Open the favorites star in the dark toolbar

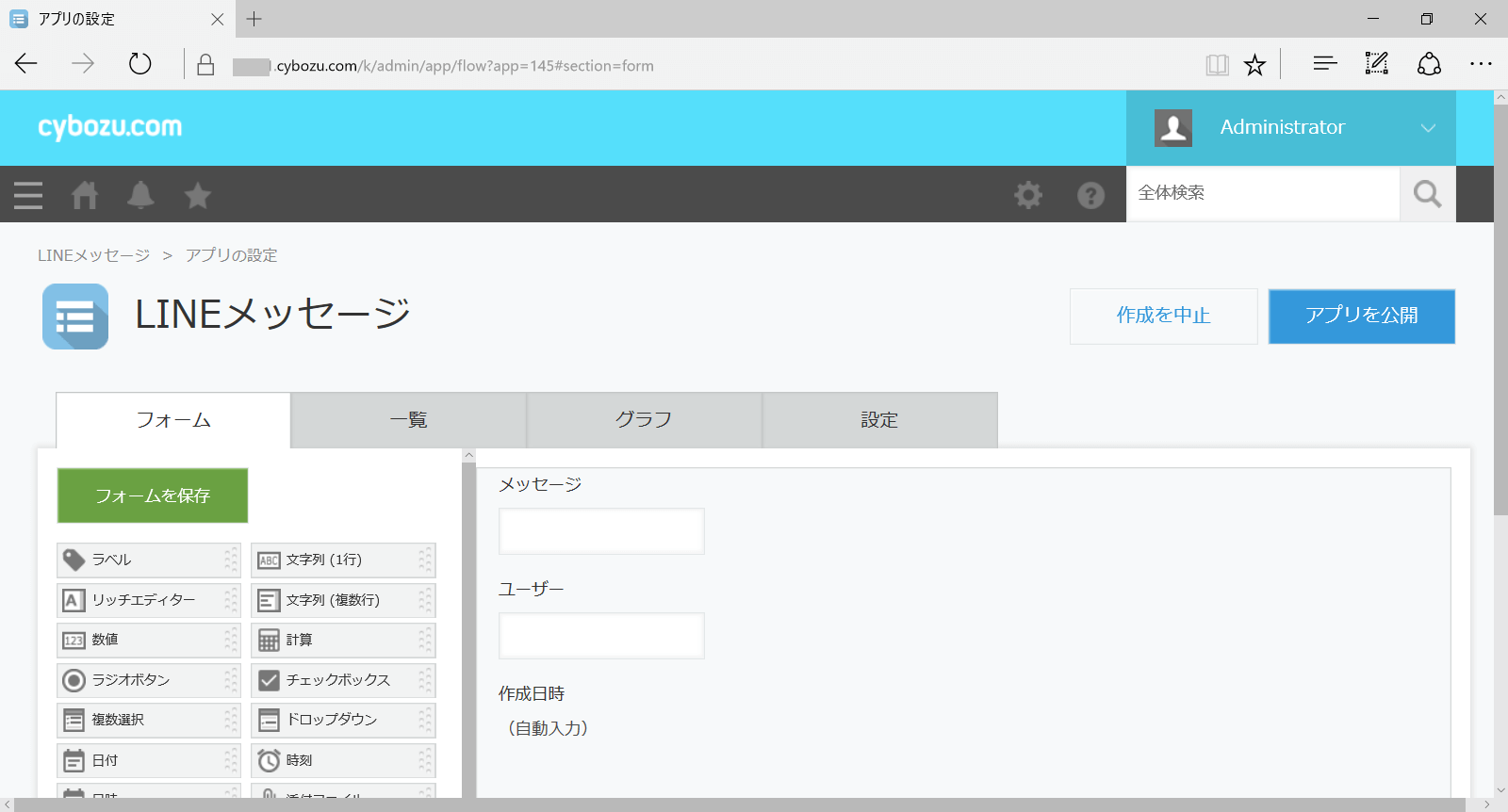point(198,195)
